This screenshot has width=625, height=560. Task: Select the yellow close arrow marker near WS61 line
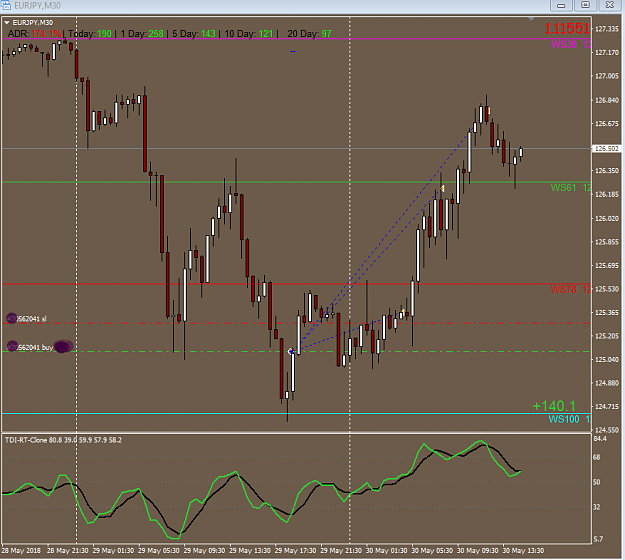coord(442,188)
